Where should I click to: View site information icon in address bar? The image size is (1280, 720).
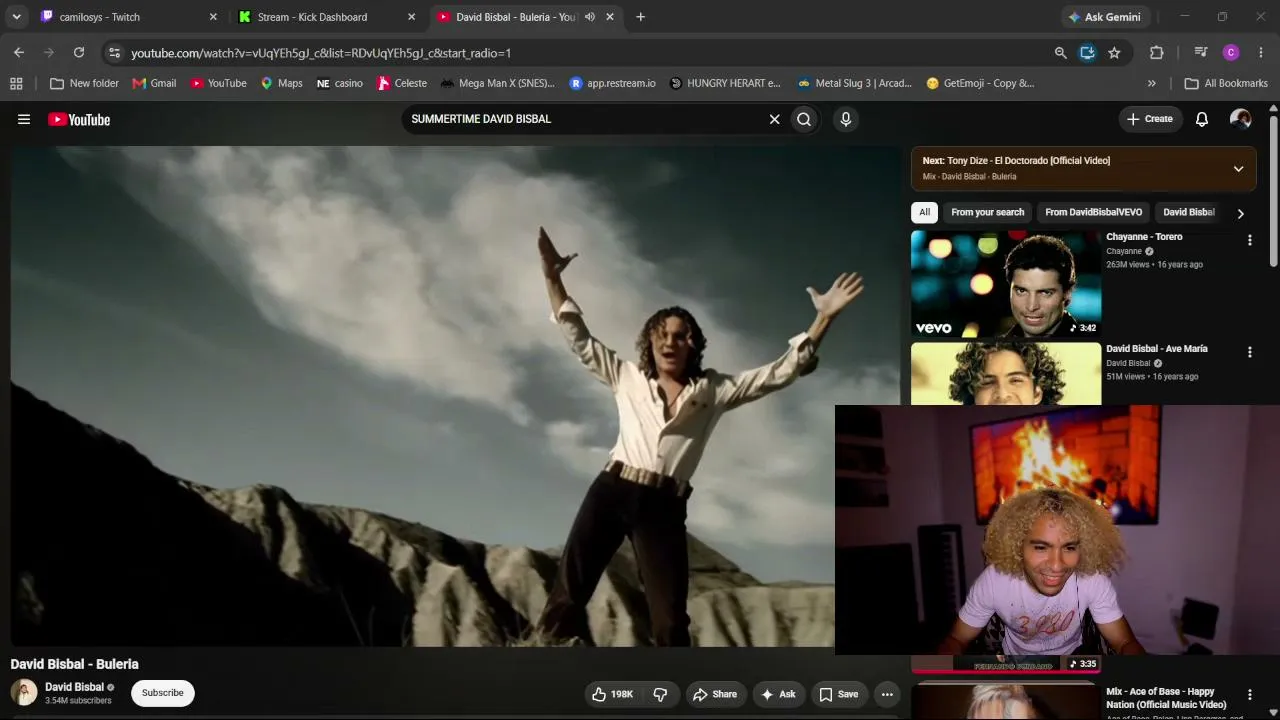pos(114,53)
